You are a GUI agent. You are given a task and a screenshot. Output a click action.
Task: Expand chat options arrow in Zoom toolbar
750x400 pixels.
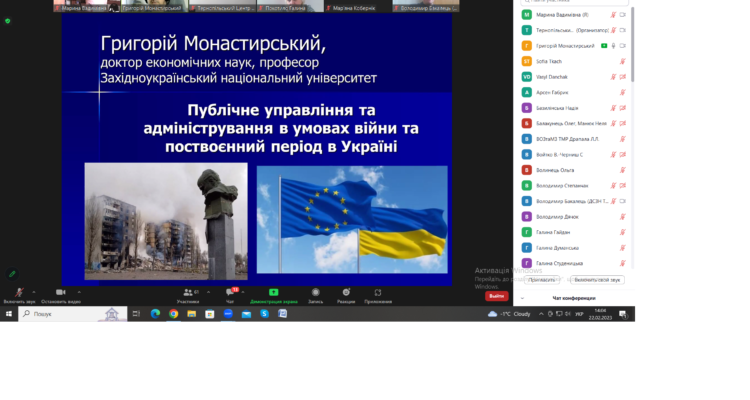pos(243,292)
